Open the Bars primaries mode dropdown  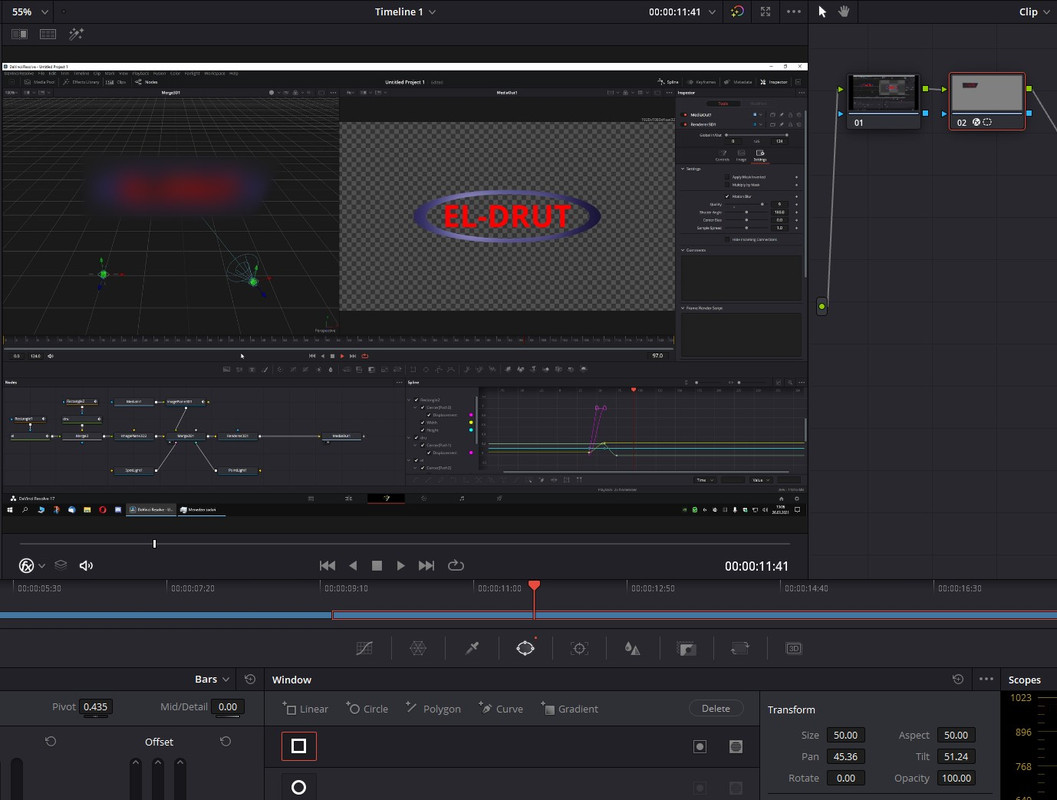[212, 679]
